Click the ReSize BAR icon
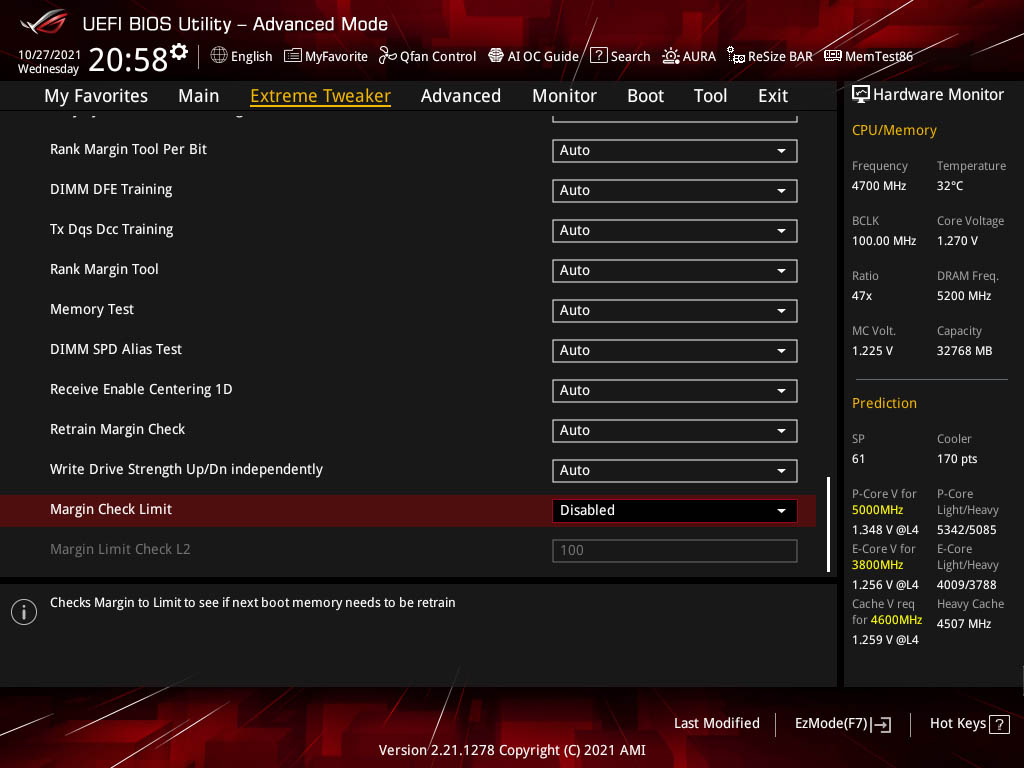 point(736,56)
